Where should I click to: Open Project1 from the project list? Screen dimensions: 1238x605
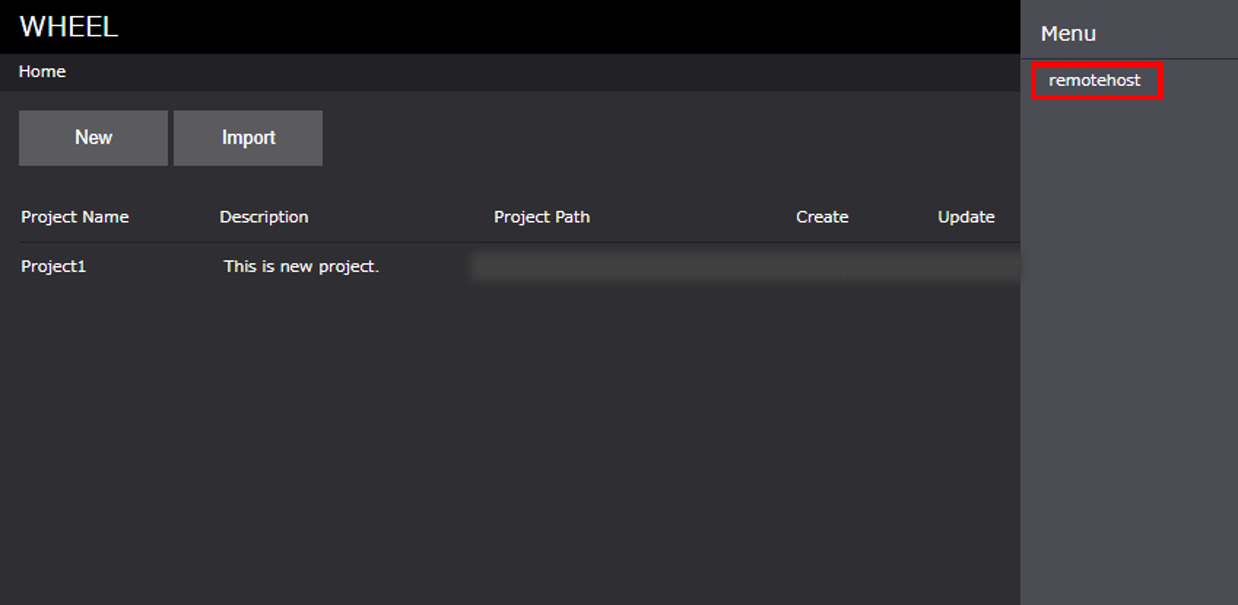tap(54, 267)
